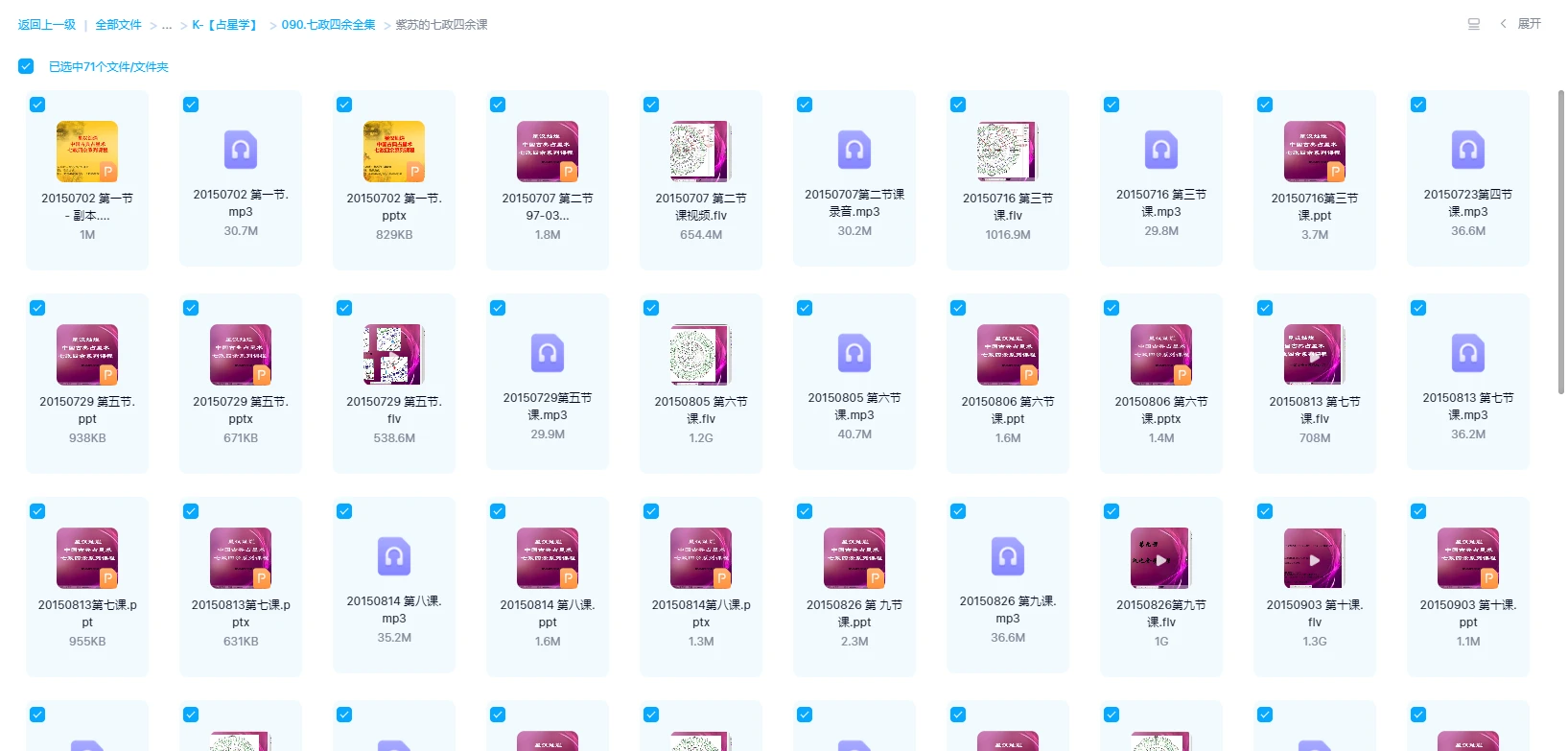This screenshot has height=751, width=1568.
Task: Open the 20150903 第十课.ppt thumbnail
Action: pos(1468,558)
